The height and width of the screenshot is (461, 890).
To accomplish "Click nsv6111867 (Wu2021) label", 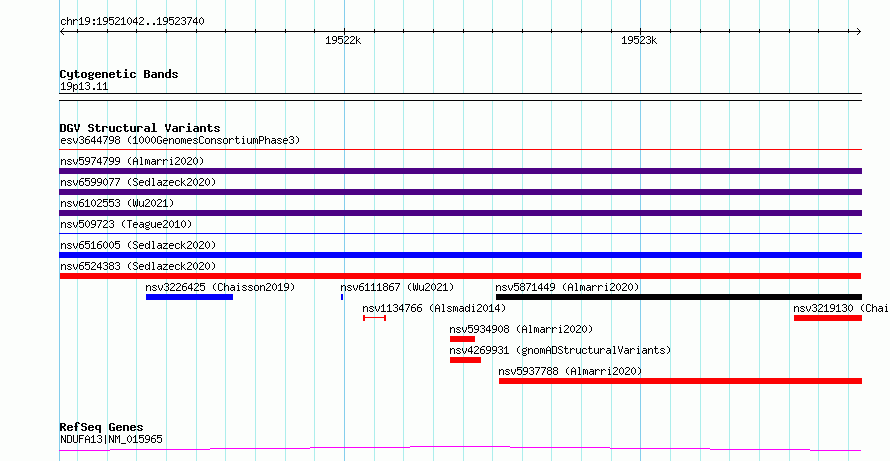I will pyautogui.click(x=397, y=287).
